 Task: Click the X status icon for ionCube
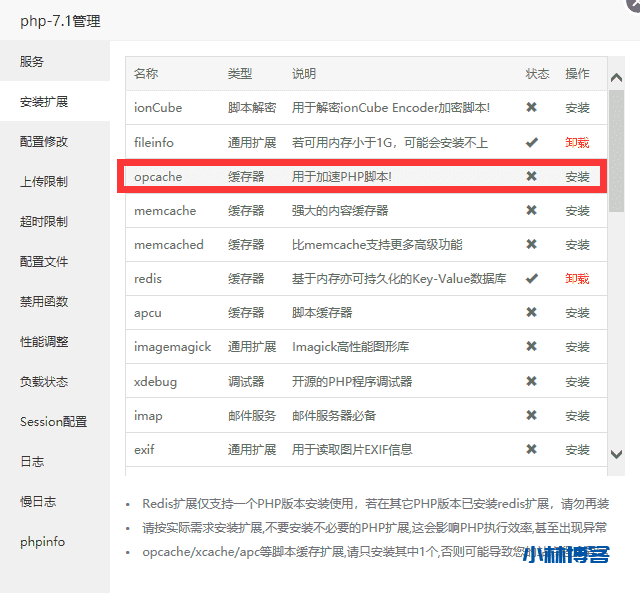pos(532,108)
